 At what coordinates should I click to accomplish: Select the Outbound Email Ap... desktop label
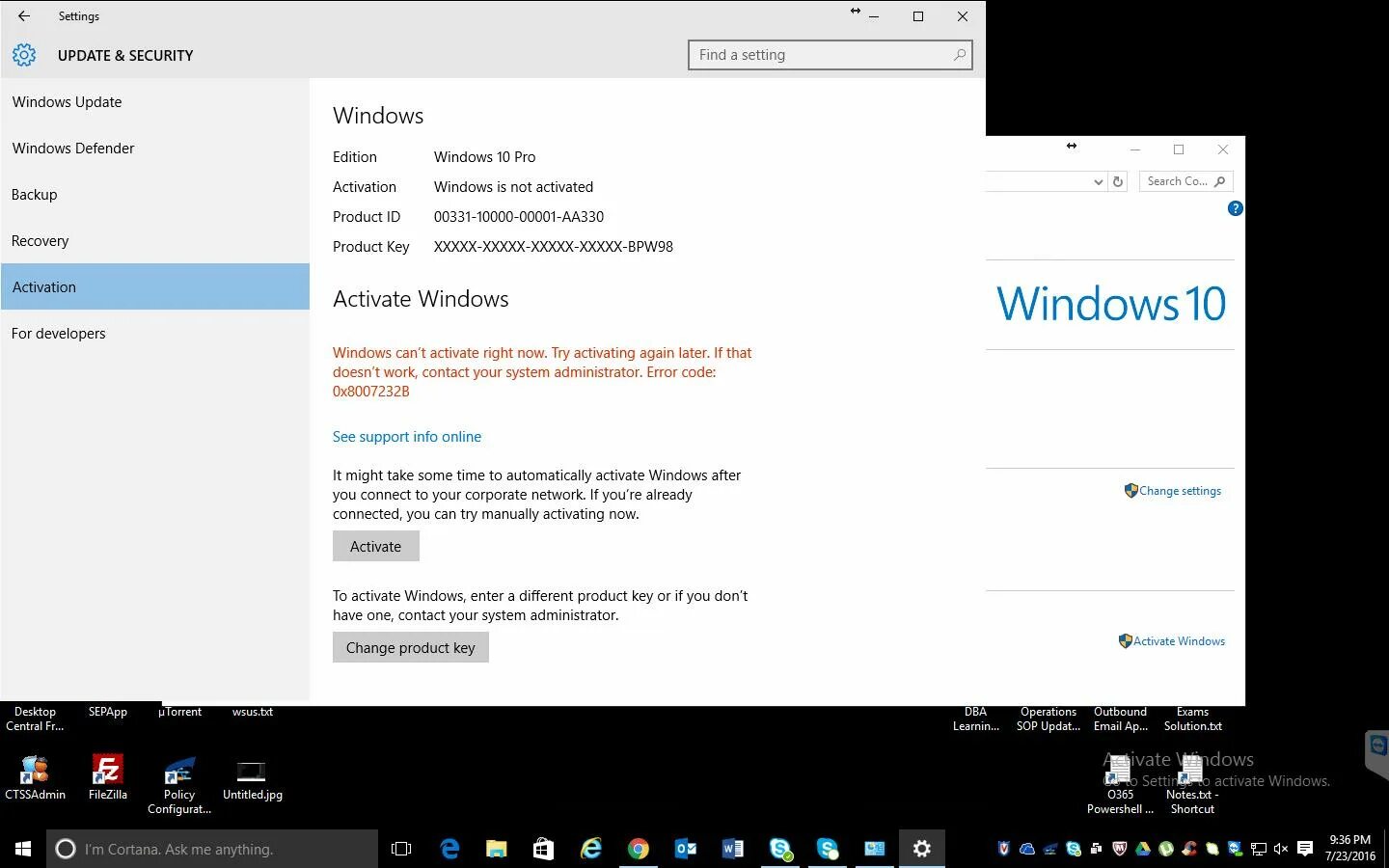click(1121, 719)
